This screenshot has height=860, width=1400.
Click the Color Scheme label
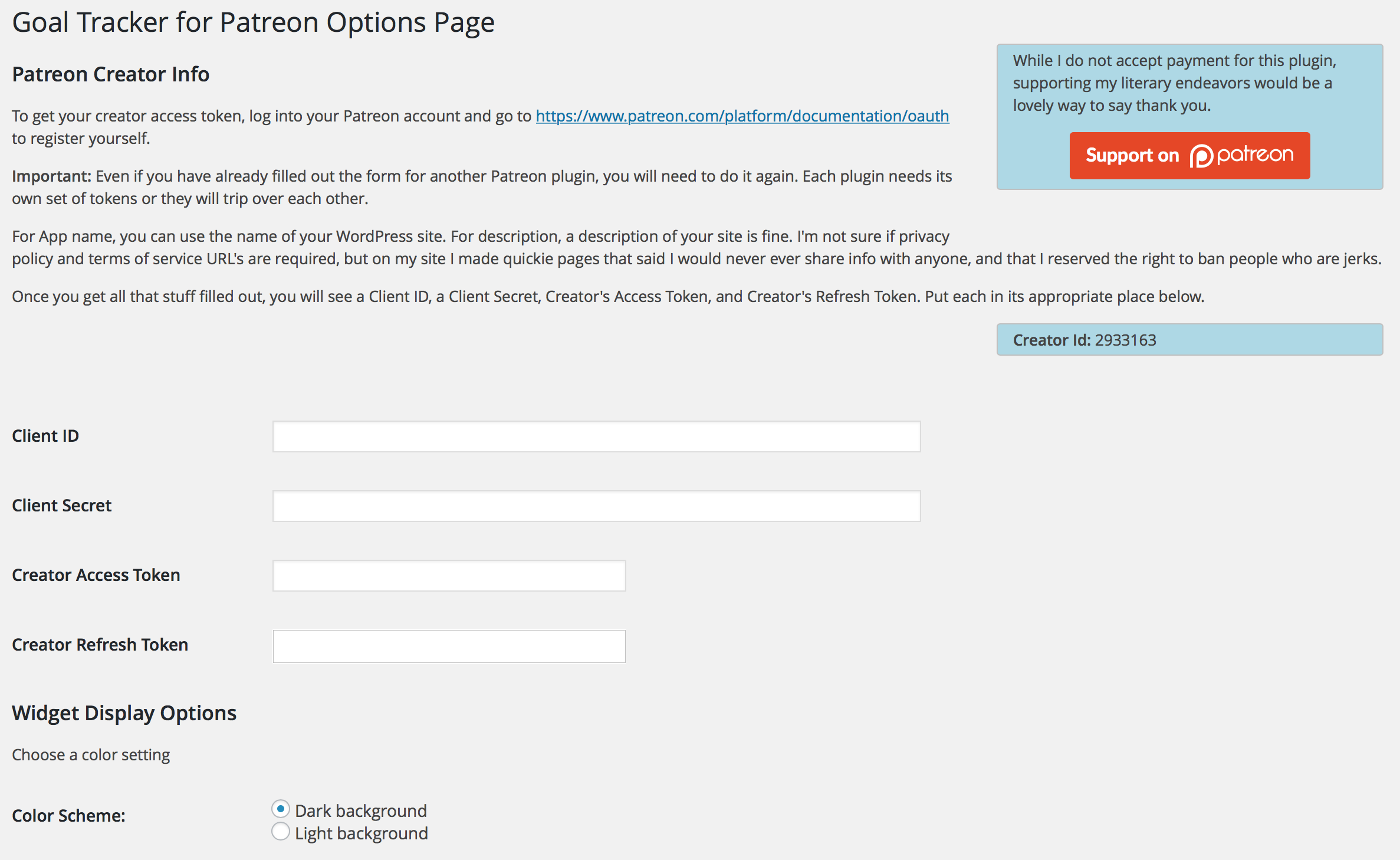click(x=68, y=816)
